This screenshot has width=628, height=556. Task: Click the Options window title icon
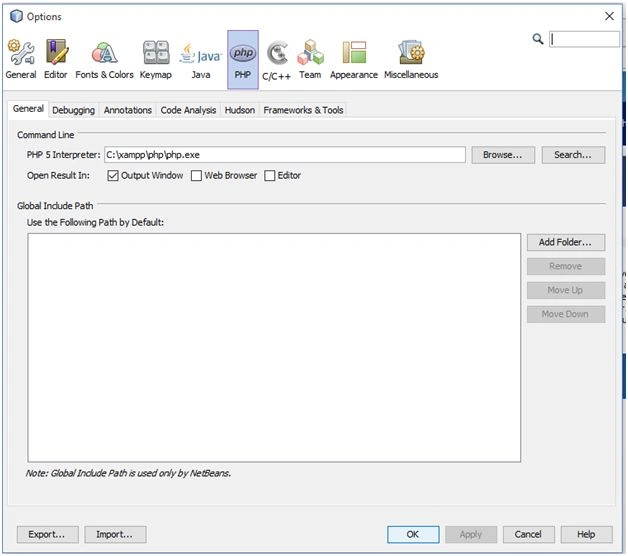16,16
